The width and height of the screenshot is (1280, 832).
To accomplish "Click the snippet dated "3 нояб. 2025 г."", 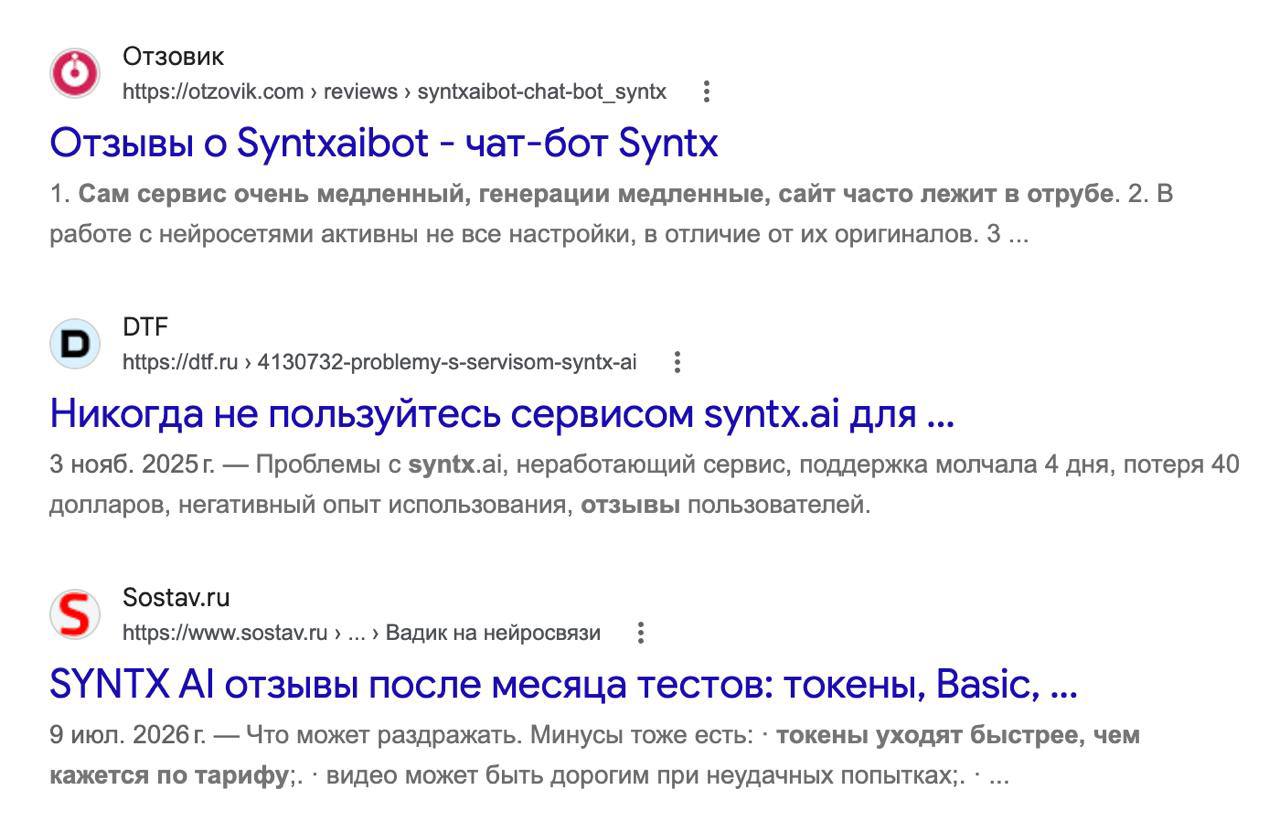I will [644, 465].
